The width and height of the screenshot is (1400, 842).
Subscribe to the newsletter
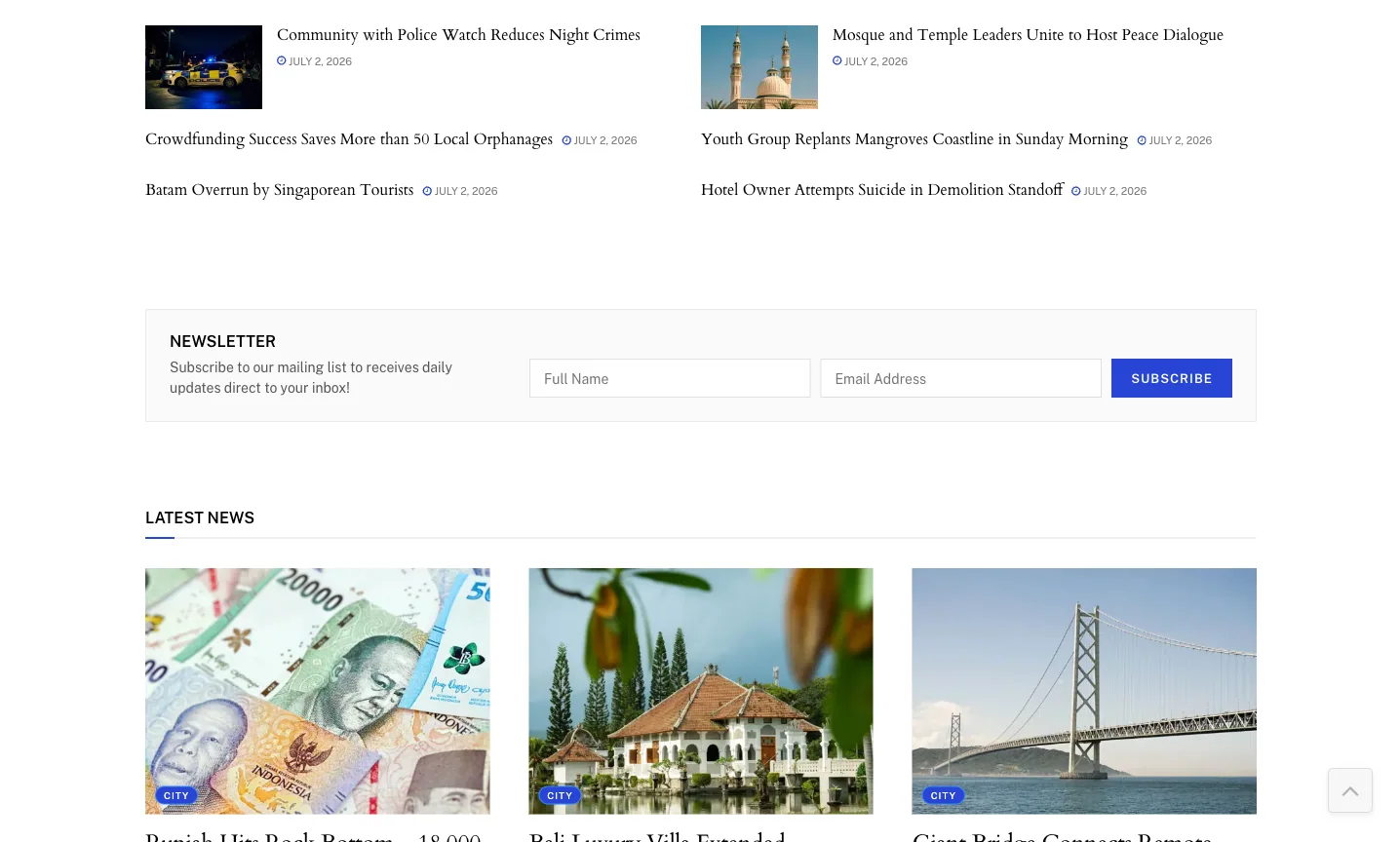pyautogui.click(x=1172, y=378)
